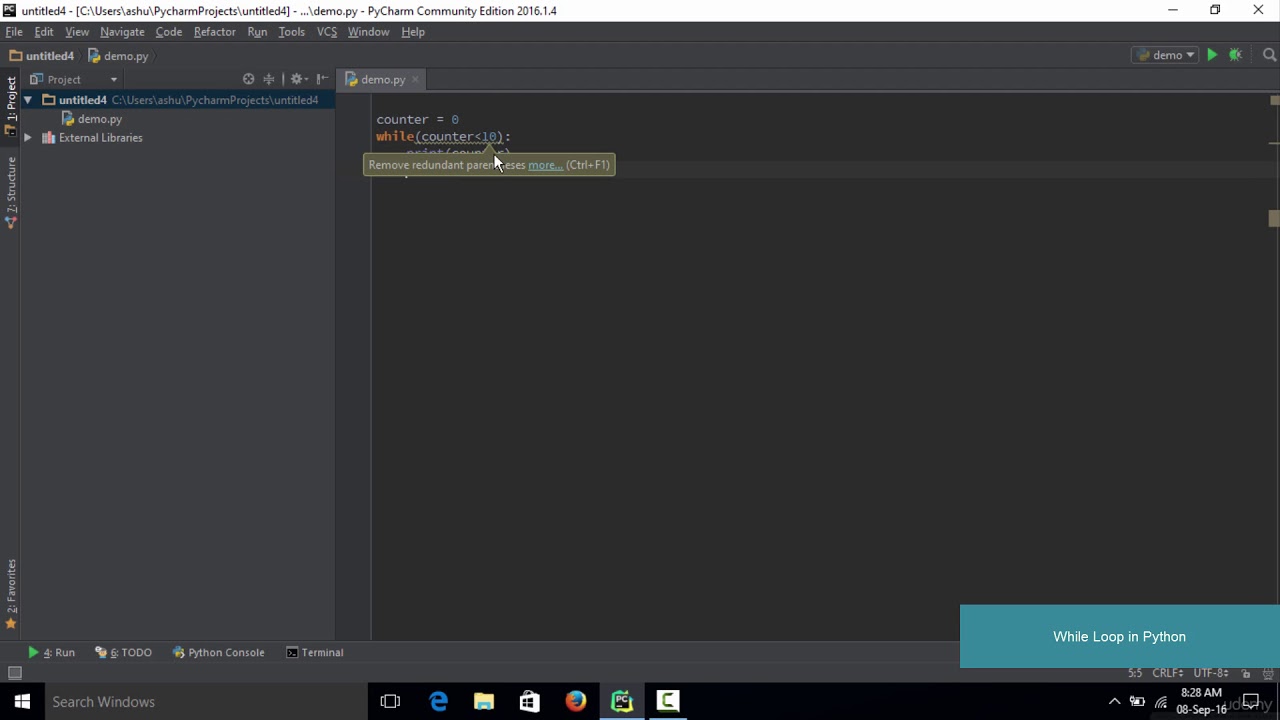1280x720 pixels.
Task: Hide the Project tool window
Action: coord(322,79)
